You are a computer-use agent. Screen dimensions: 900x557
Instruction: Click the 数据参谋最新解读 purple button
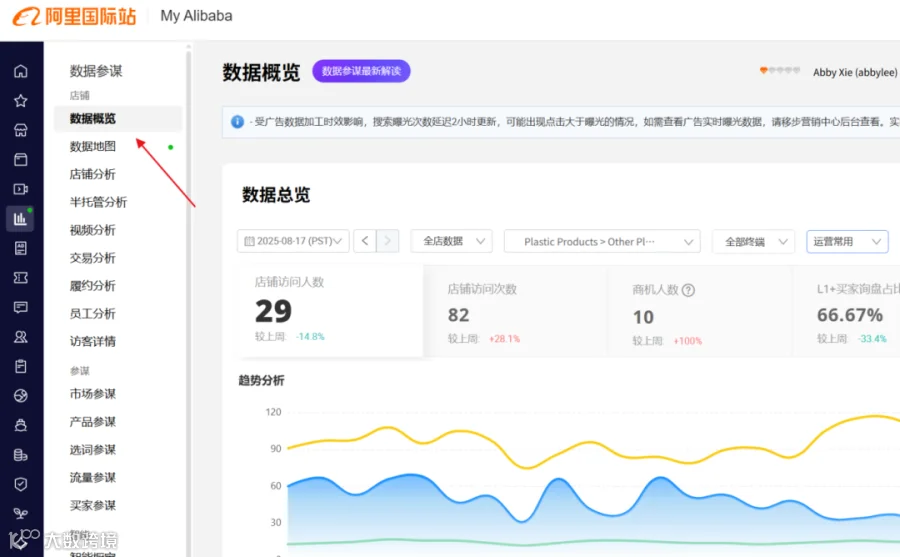coord(361,71)
